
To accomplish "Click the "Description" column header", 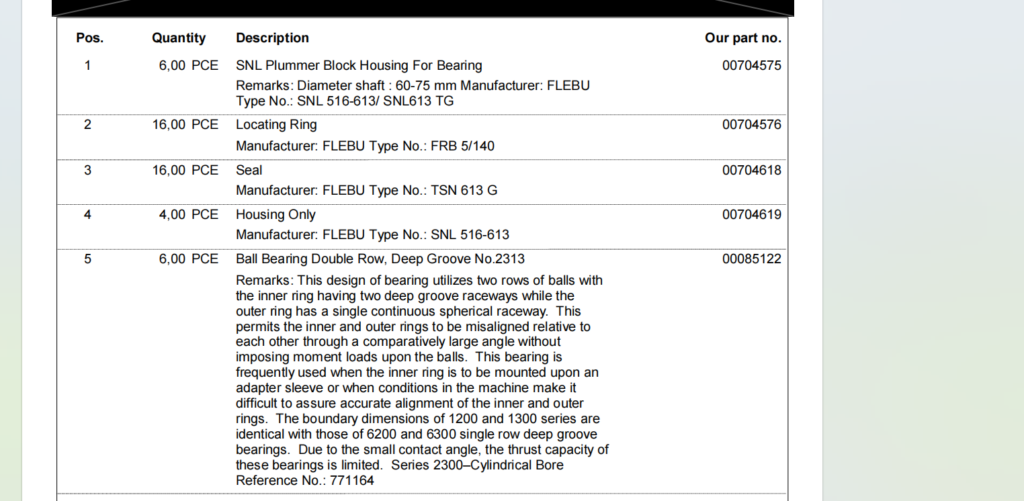I will pos(272,38).
